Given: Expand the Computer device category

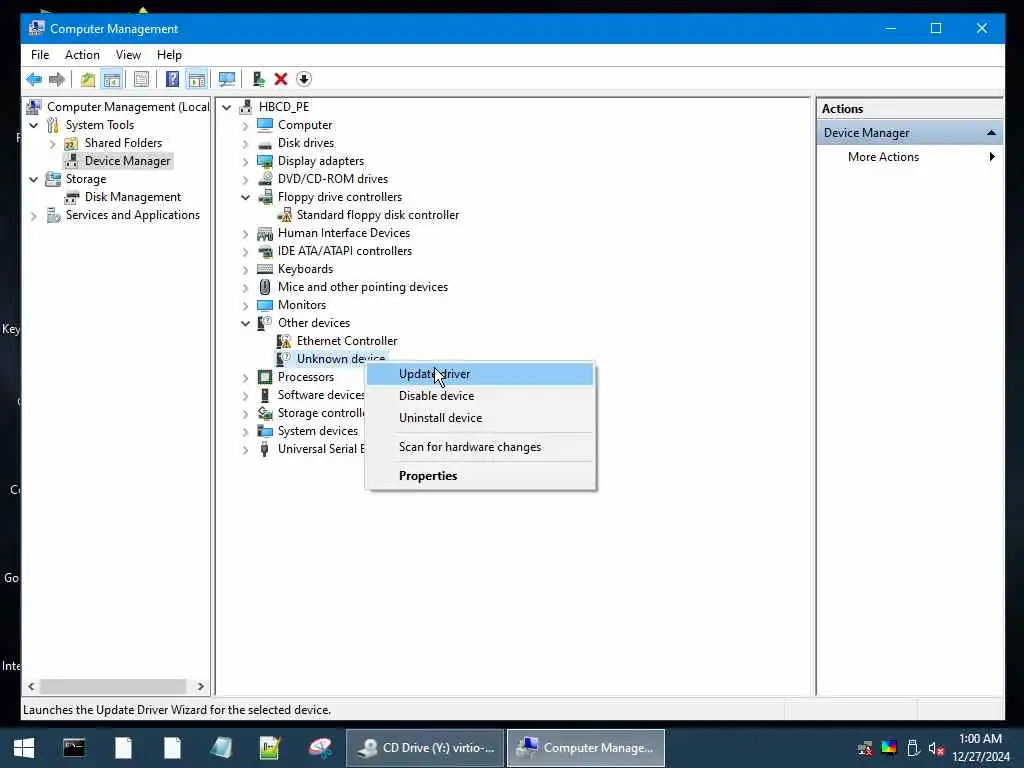Looking at the screenshot, I should [x=246, y=125].
